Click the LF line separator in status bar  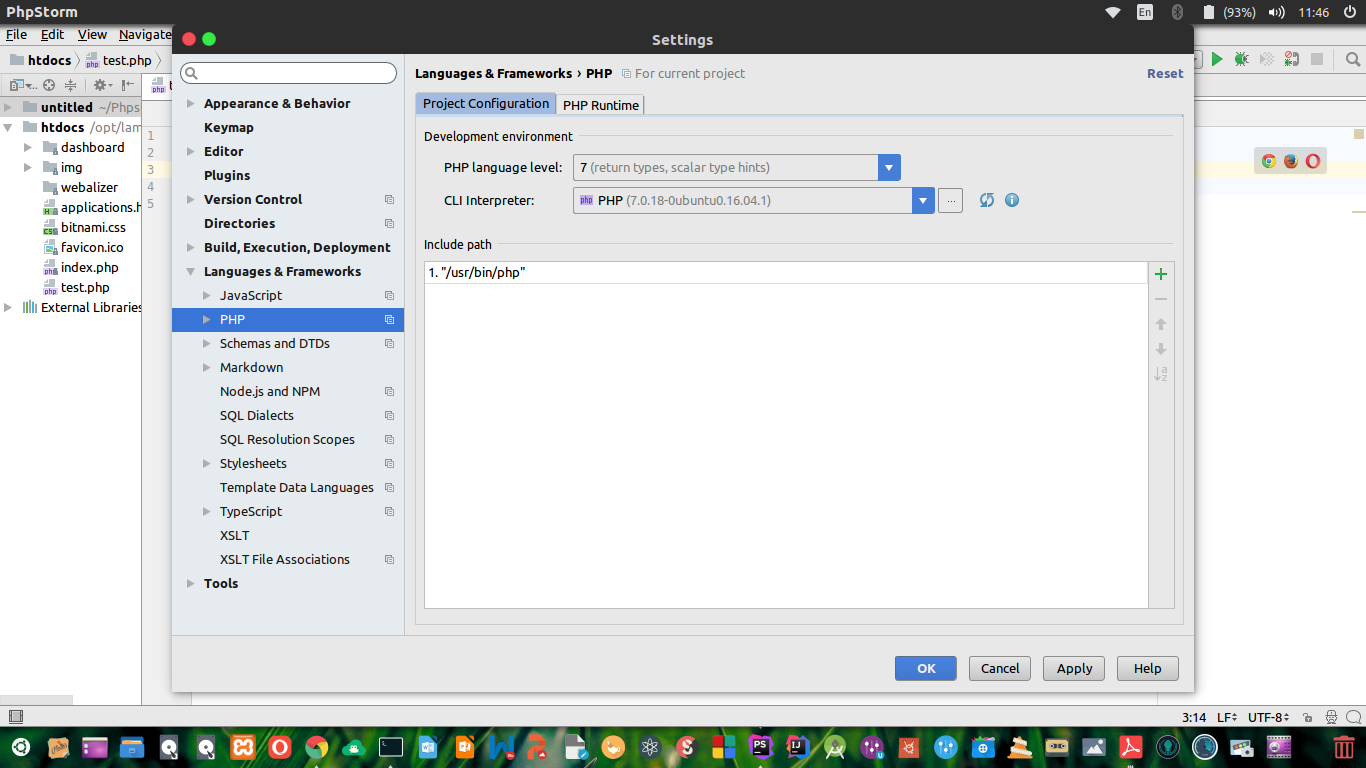(x=1227, y=717)
